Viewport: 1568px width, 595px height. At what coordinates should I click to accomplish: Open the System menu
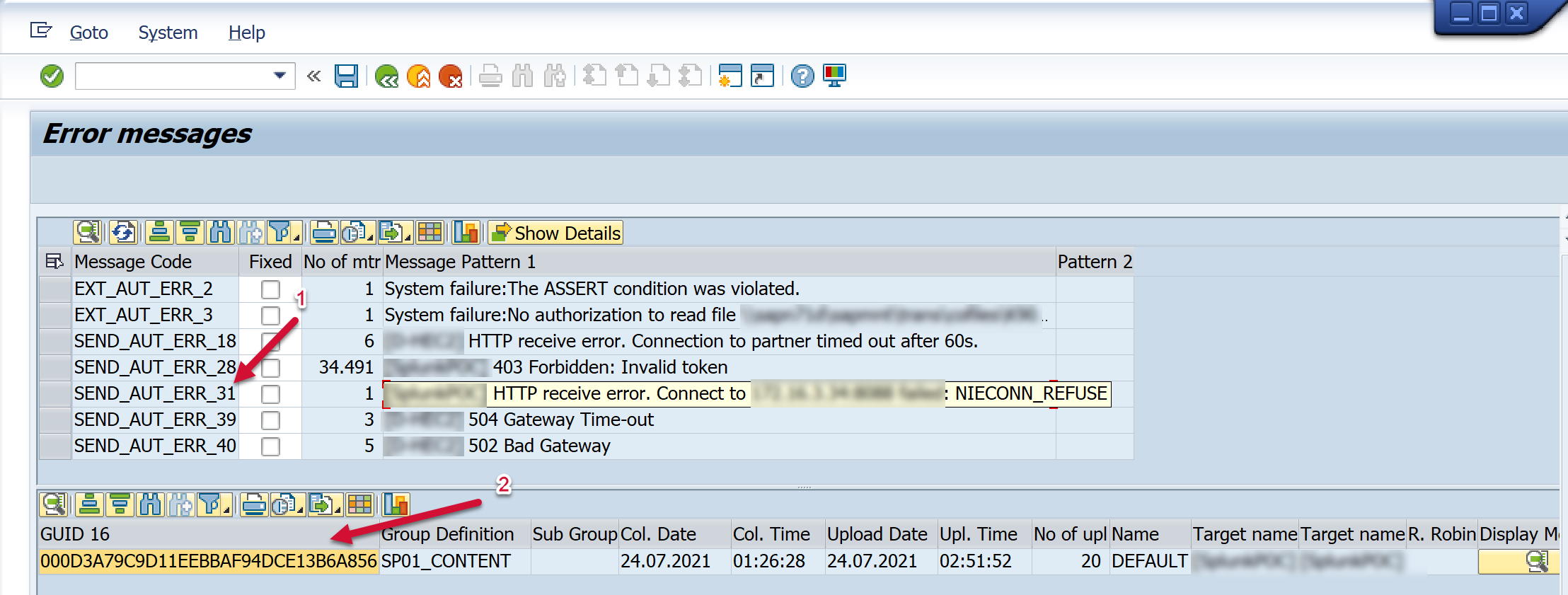pos(168,33)
